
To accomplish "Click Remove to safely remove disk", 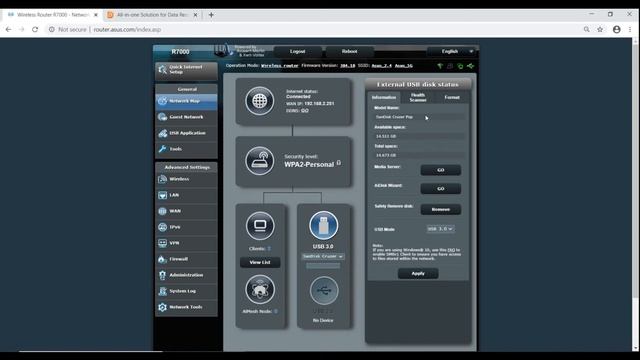I will click(x=441, y=209).
